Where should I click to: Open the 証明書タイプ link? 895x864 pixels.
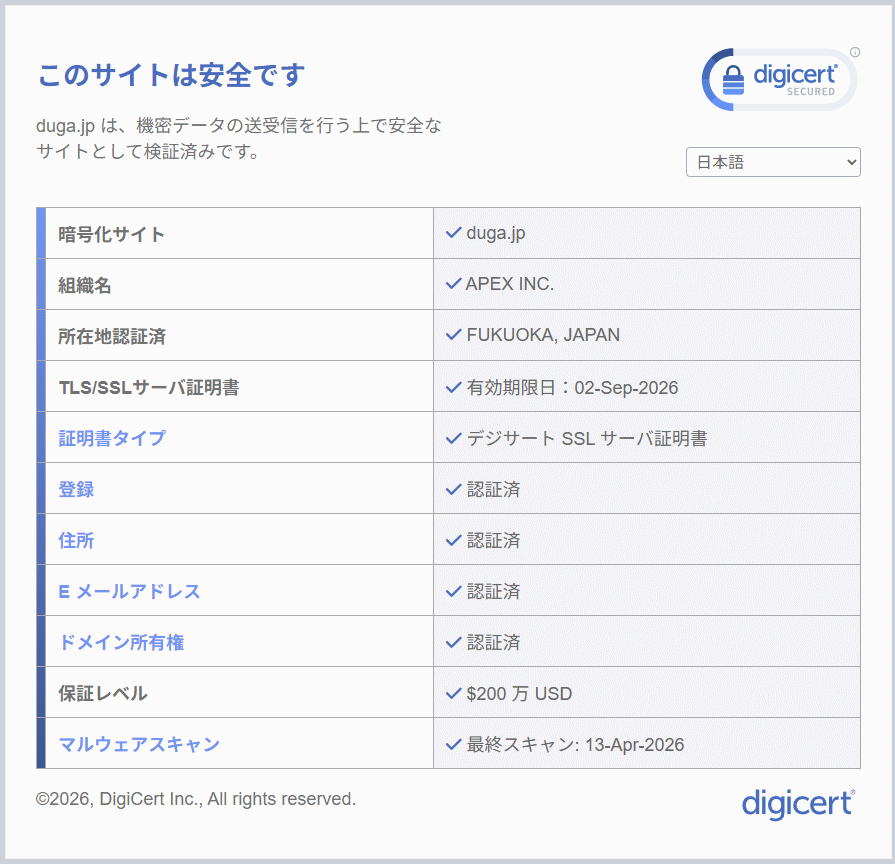(112, 438)
